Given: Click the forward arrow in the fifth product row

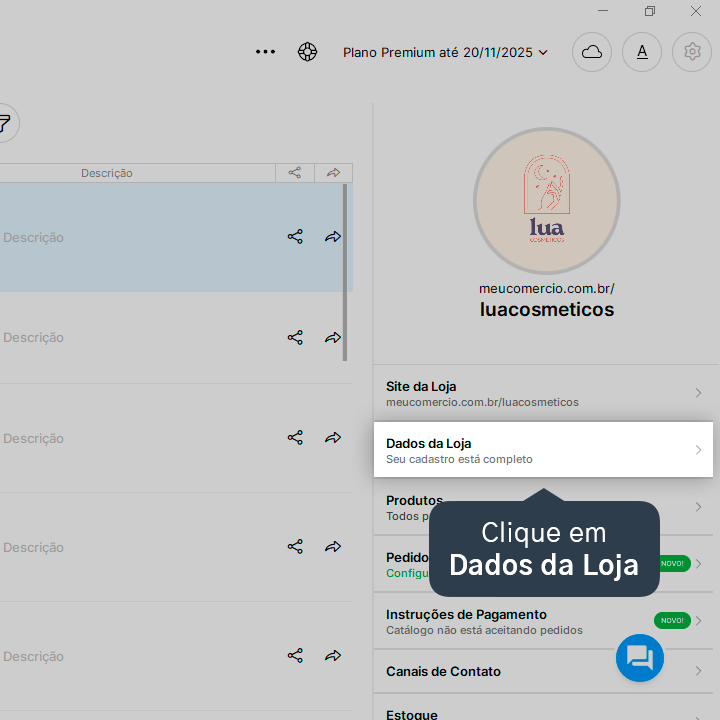Looking at the screenshot, I should pos(333,655).
